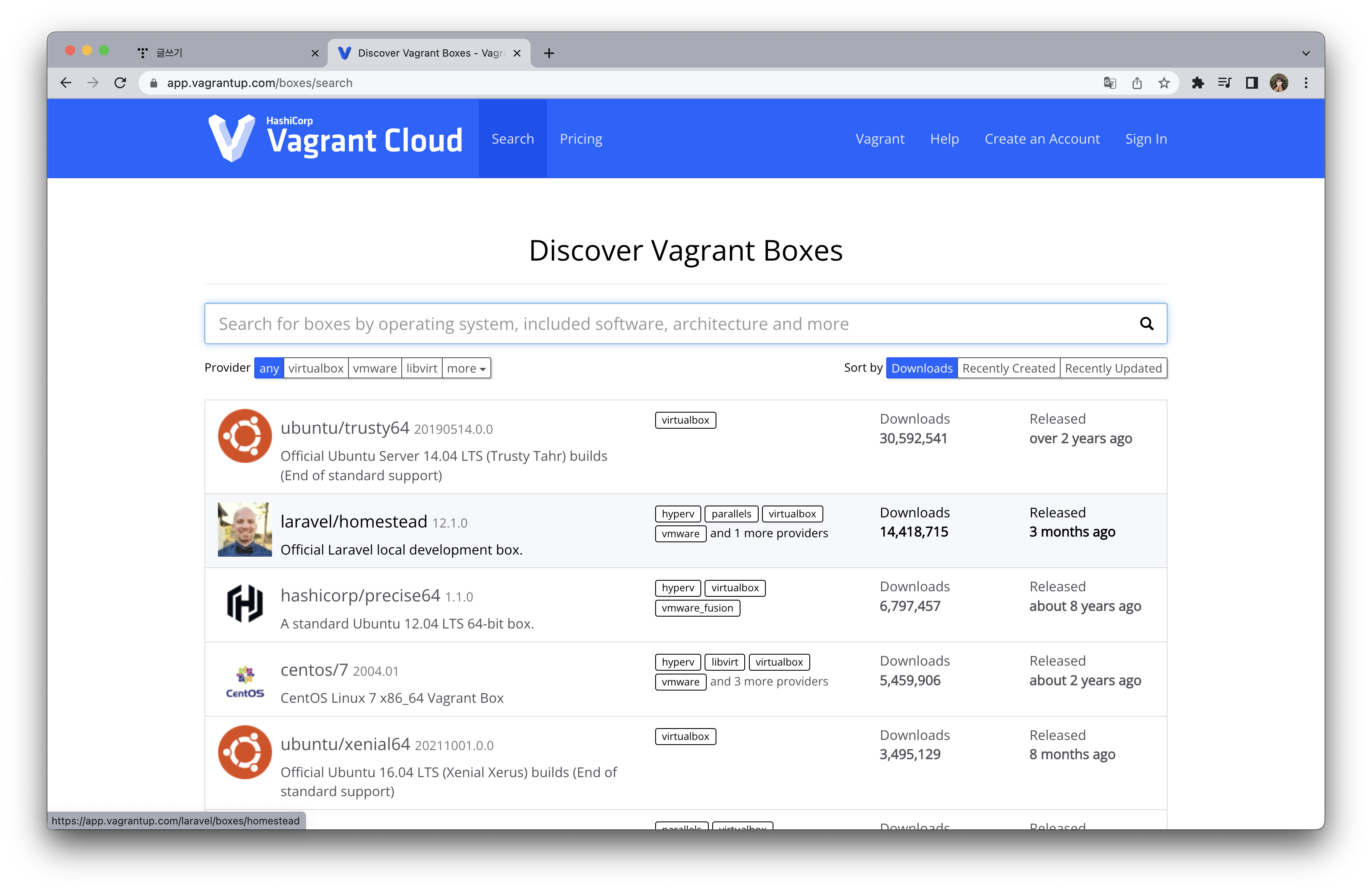Click the Create an Account link
Viewport: 1372px width, 892px height.
(x=1042, y=139)
